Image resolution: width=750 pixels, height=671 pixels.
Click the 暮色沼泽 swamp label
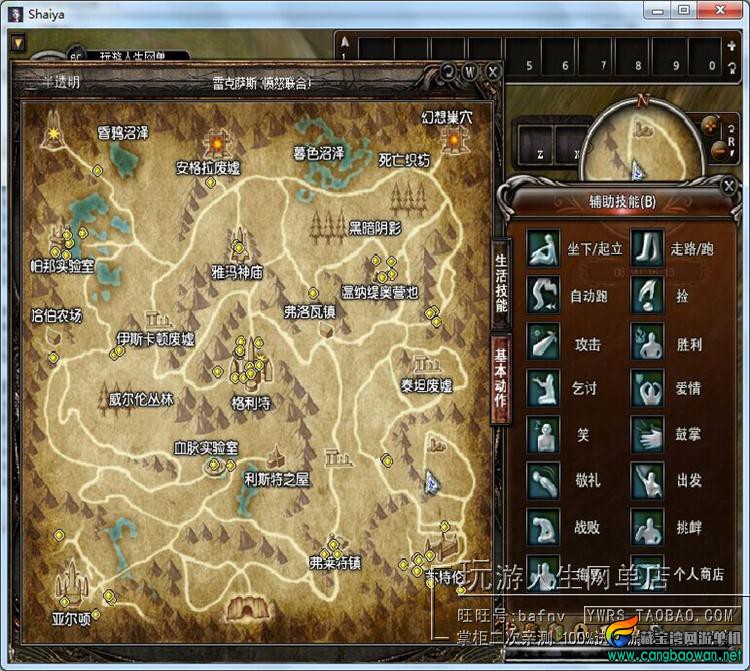[319, 154]
